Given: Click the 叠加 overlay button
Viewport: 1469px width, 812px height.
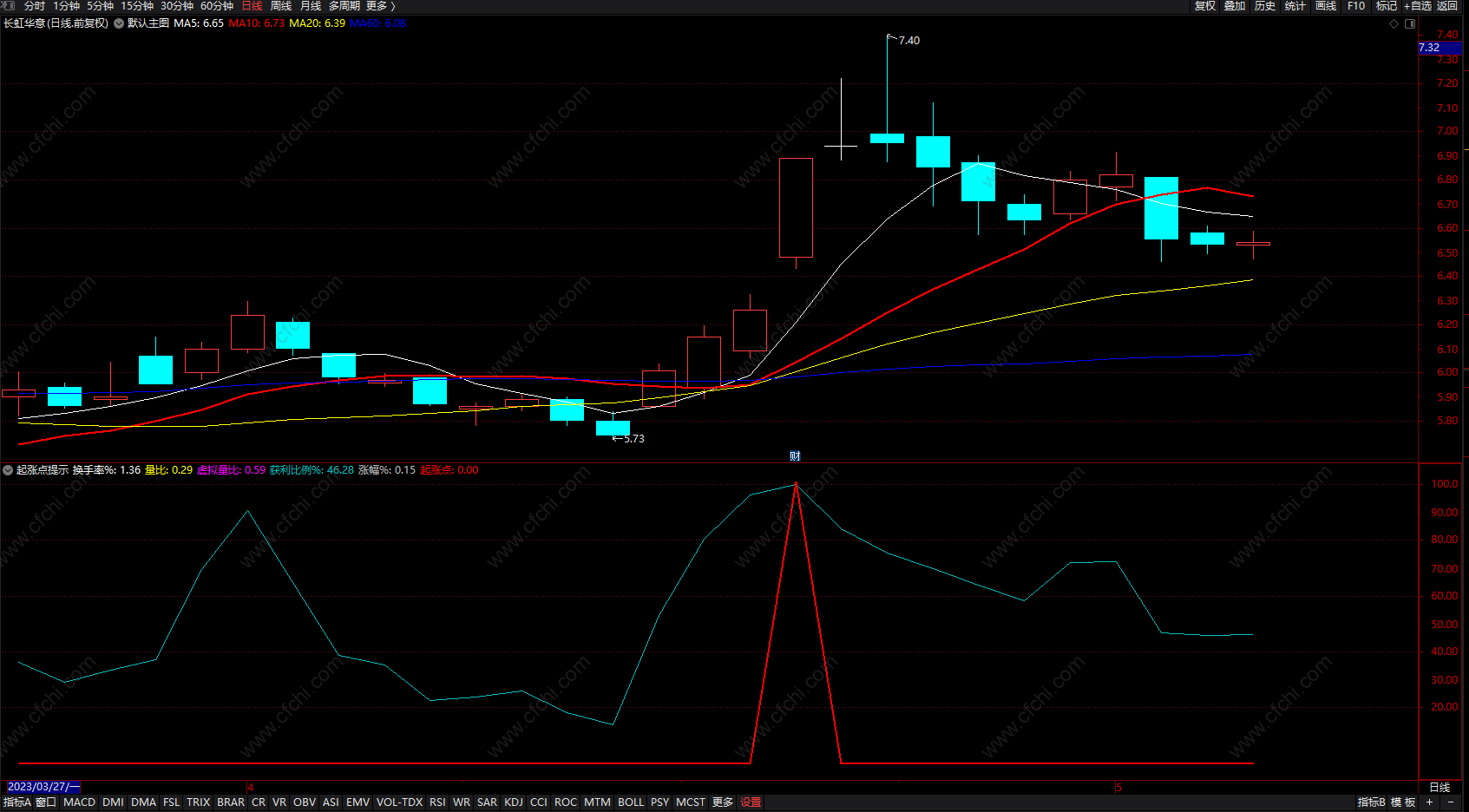Looking at the screenshot, I should click(1235, 6).
